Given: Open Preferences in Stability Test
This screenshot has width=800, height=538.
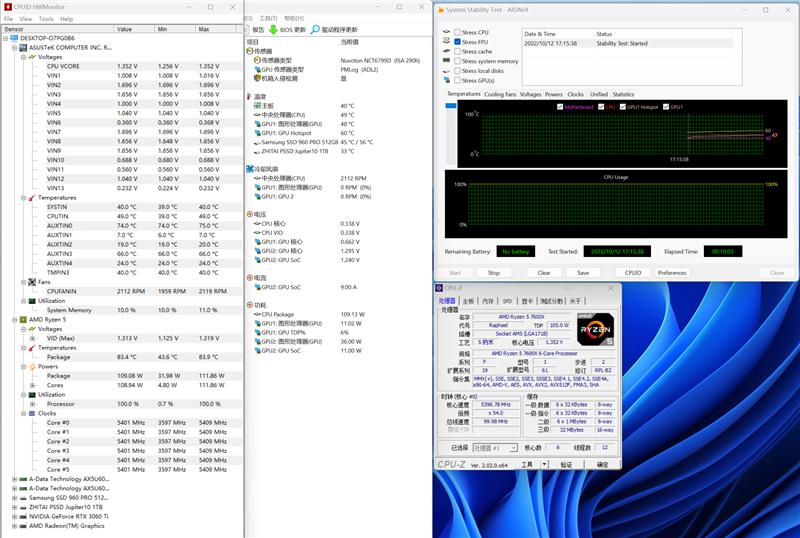Looking at the screenshot, I should pos(672,273).
